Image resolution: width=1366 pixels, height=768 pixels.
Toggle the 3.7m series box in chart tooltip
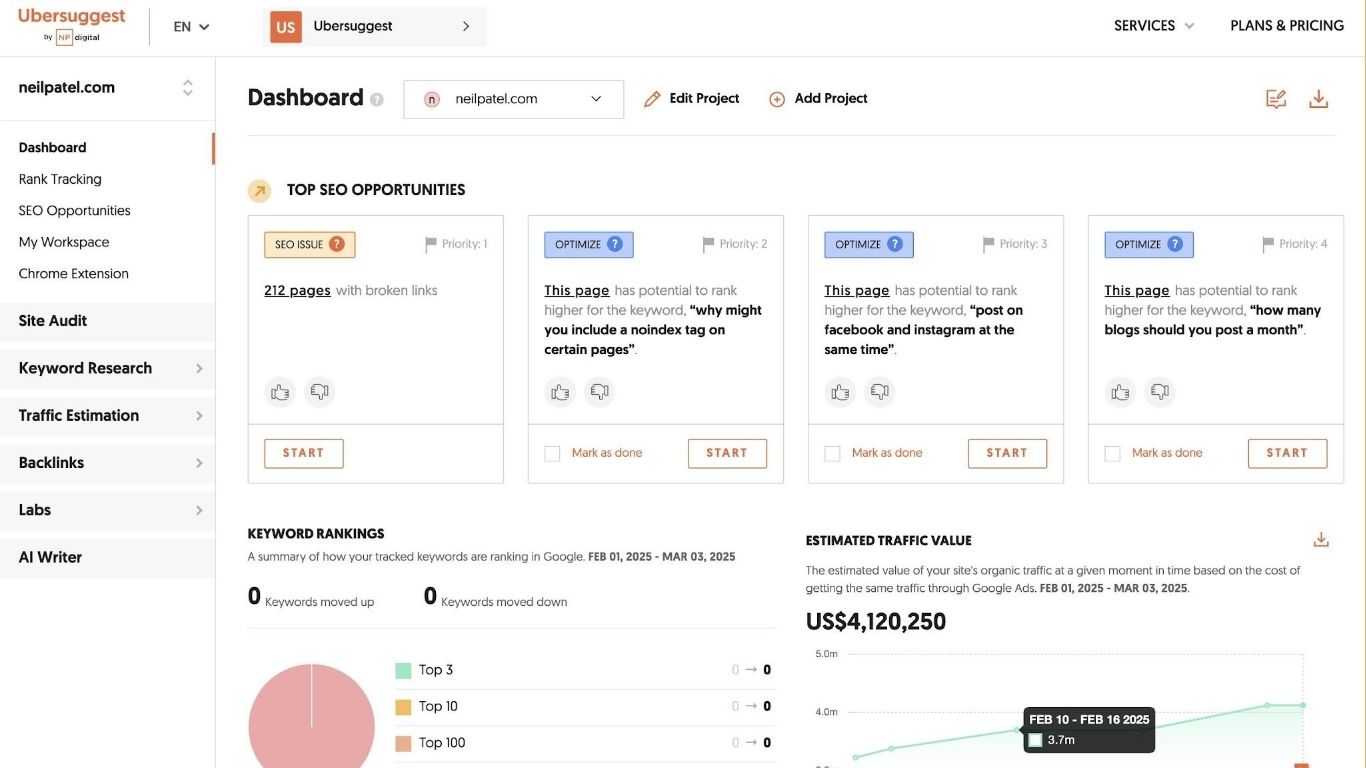[x=1035, y=740]
